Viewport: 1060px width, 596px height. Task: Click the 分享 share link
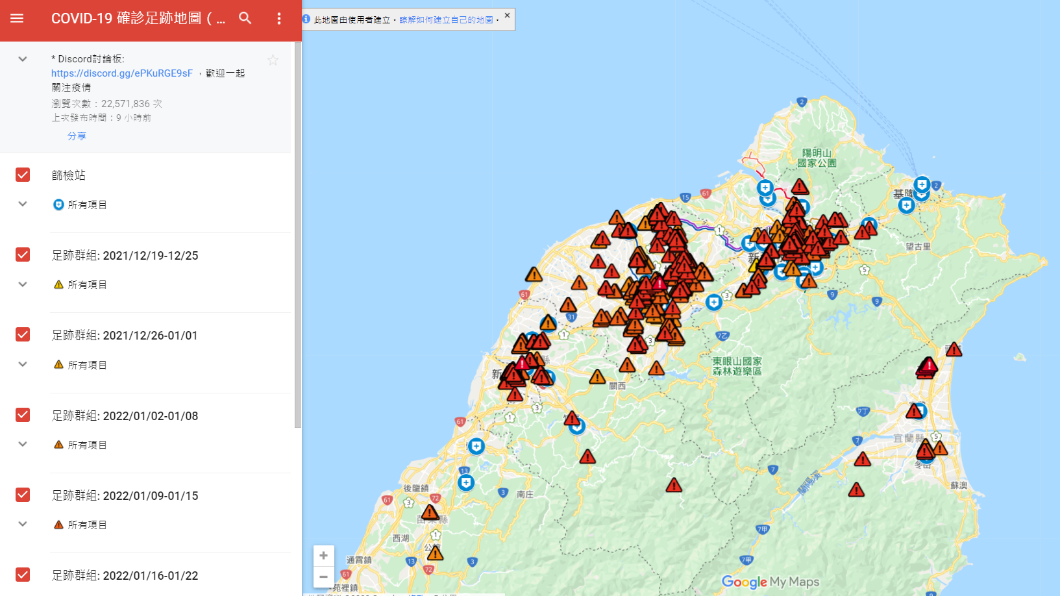pyautogui.click(x=76, y=136)
